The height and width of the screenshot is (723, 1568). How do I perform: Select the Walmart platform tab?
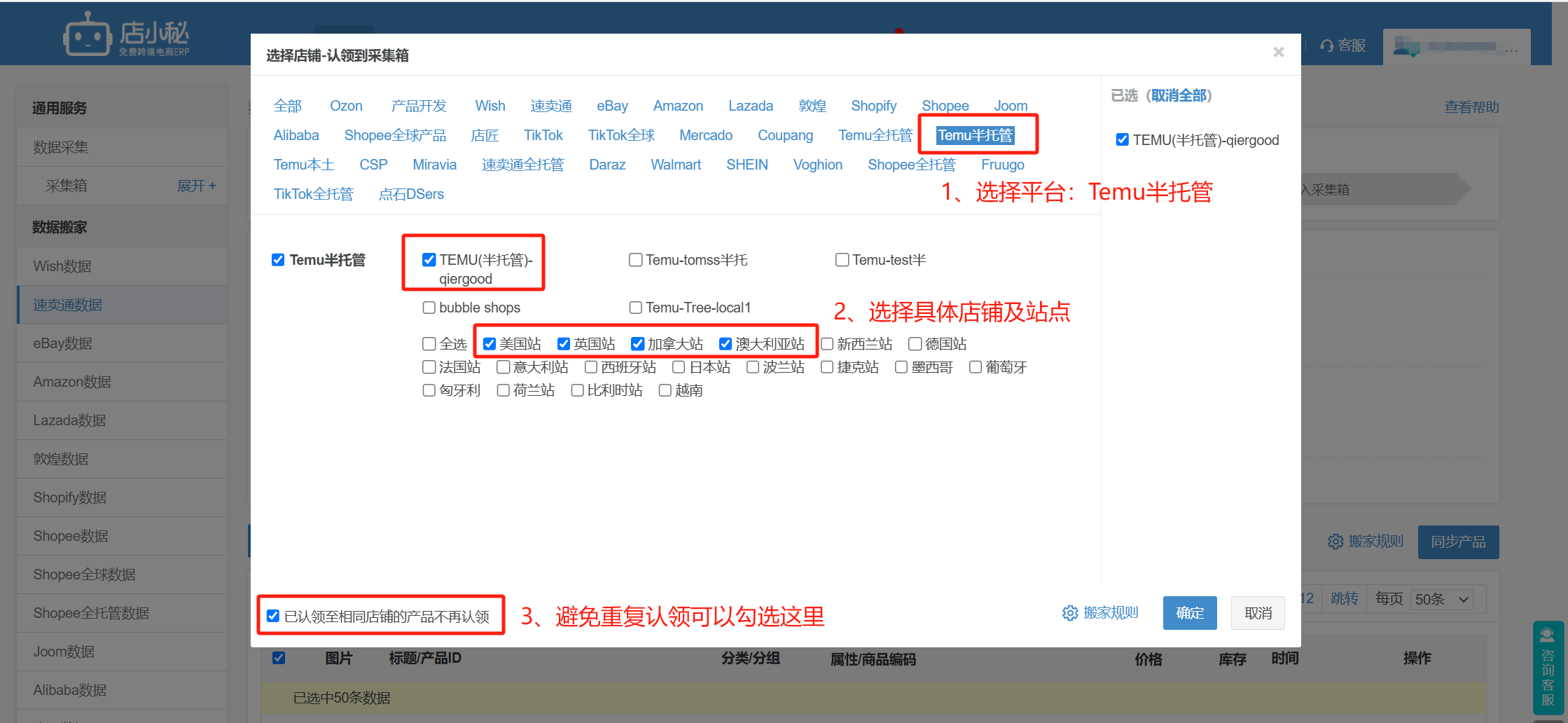point(675,165)
